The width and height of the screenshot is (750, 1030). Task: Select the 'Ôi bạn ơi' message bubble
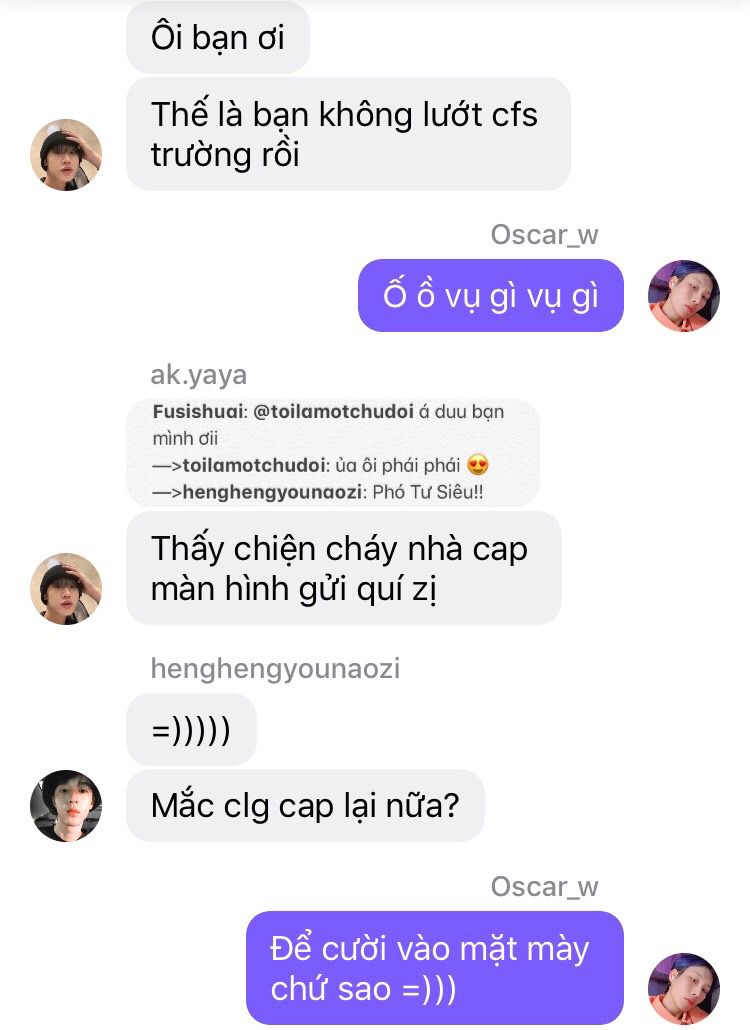tap(217, 37)
